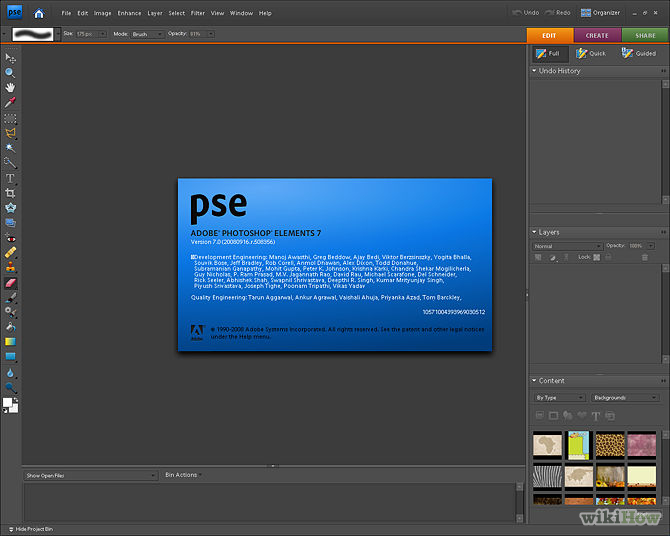Screen dimensions: 670x536
Task: Select the Red Eye Removal tool
Action: 10,238
